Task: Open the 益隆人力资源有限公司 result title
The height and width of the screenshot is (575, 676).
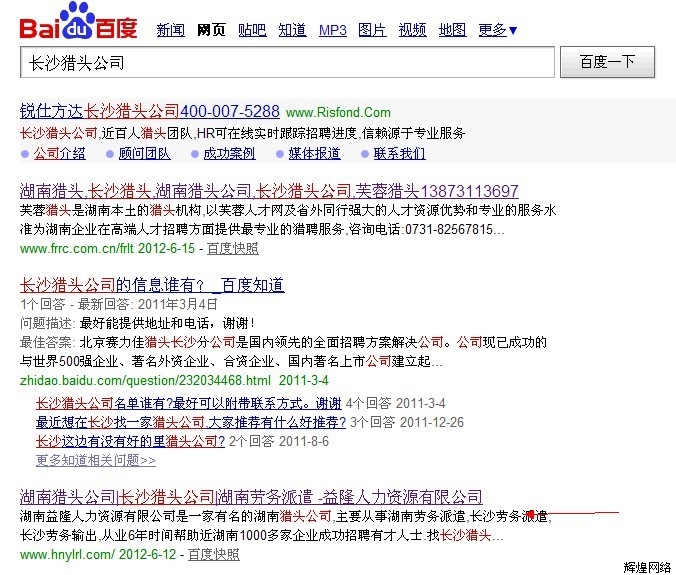Action: pyautogui.click(x=251, y=497)
